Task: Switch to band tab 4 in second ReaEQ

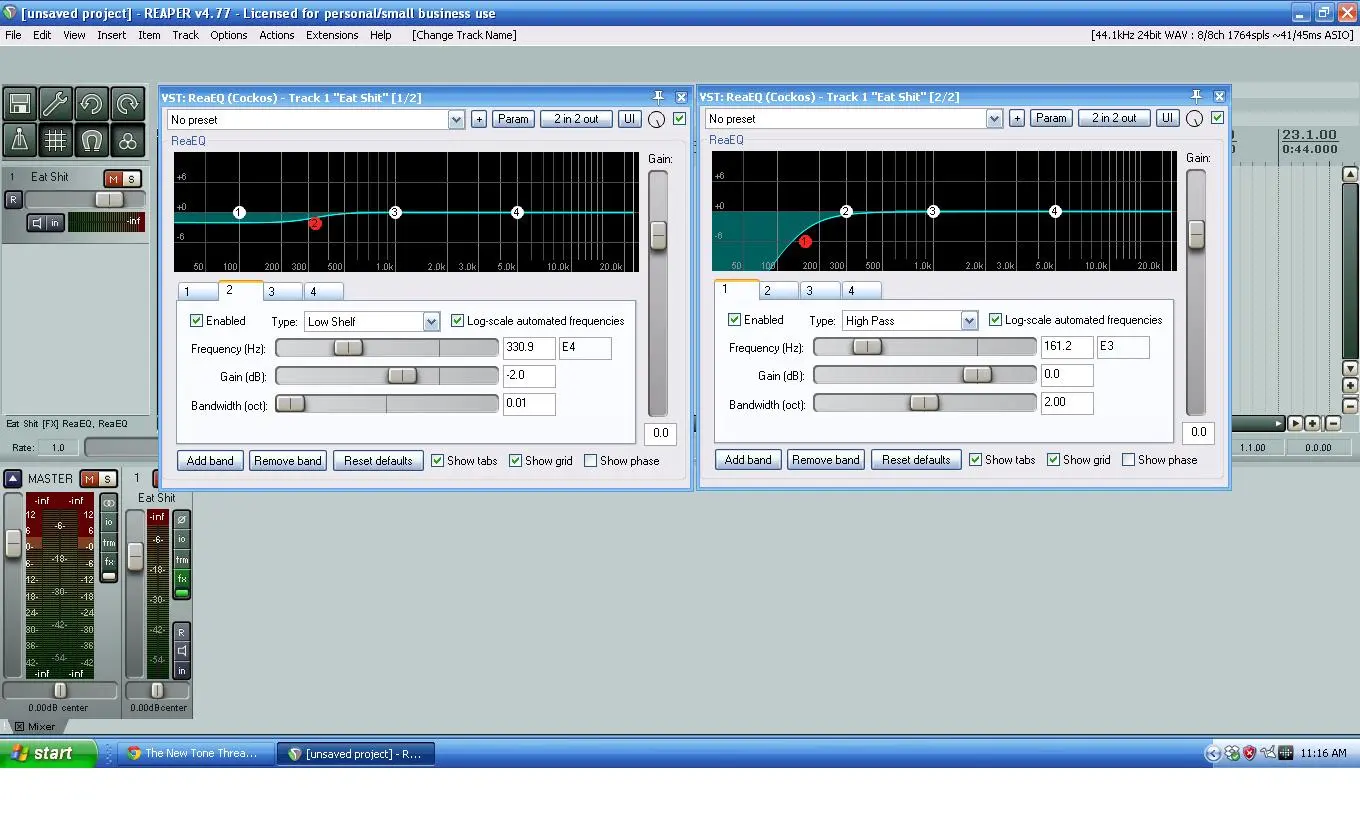Action: pos(860,291)
